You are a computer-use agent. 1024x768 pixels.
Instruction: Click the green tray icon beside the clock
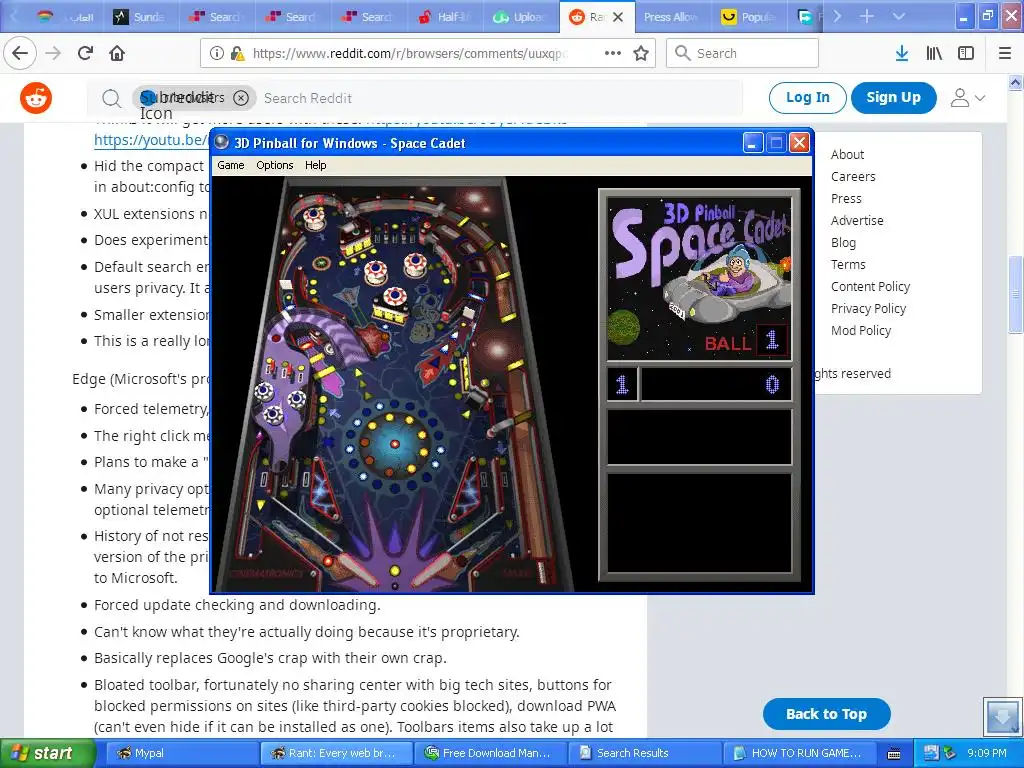click(x=950, y=753)
